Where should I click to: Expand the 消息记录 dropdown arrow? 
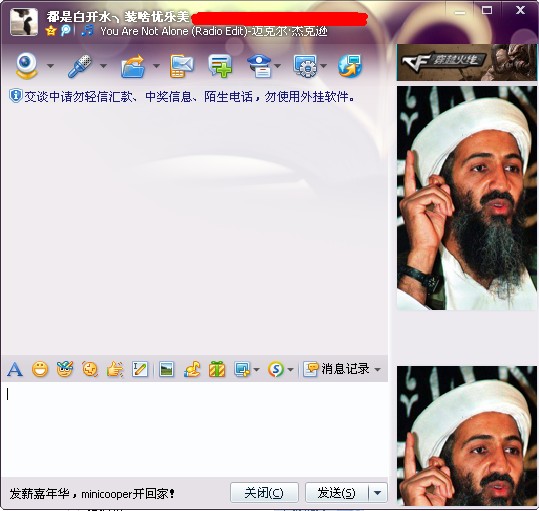coord(377,370)
